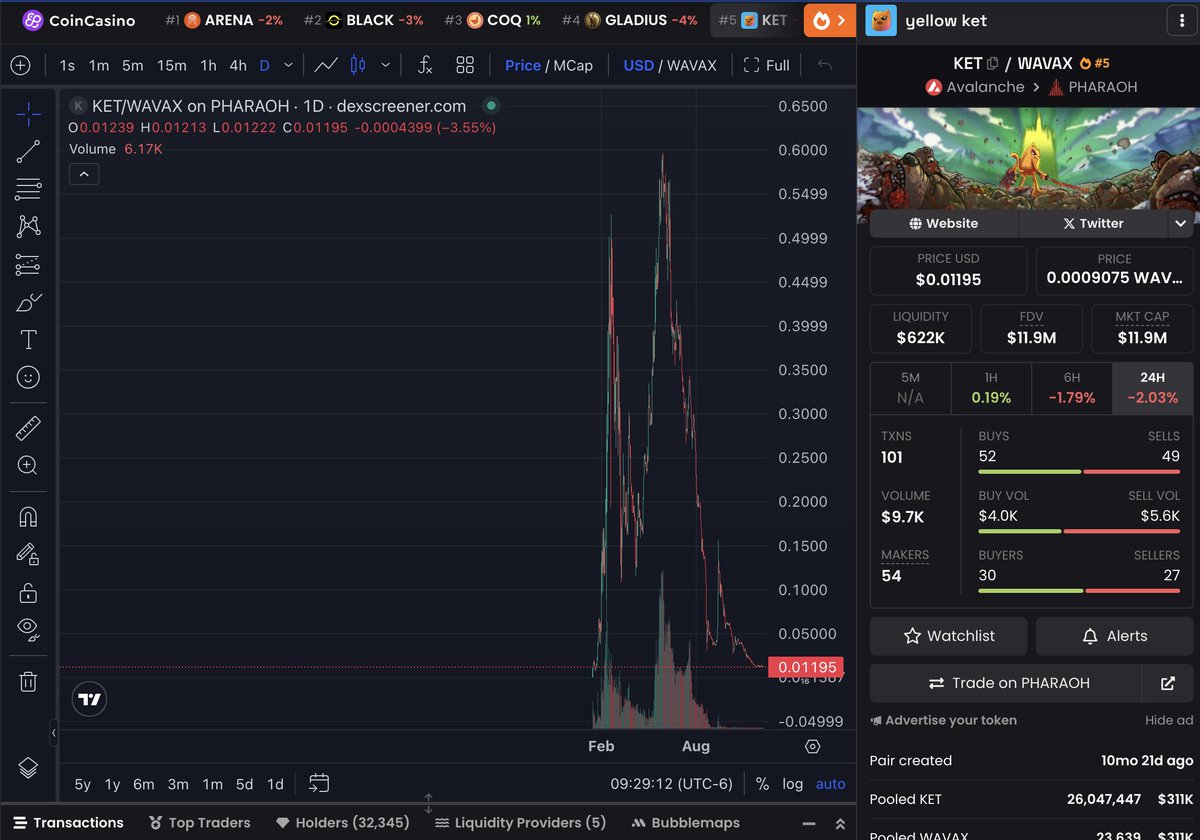Open the go to date calendar icon

pos(319,783)
